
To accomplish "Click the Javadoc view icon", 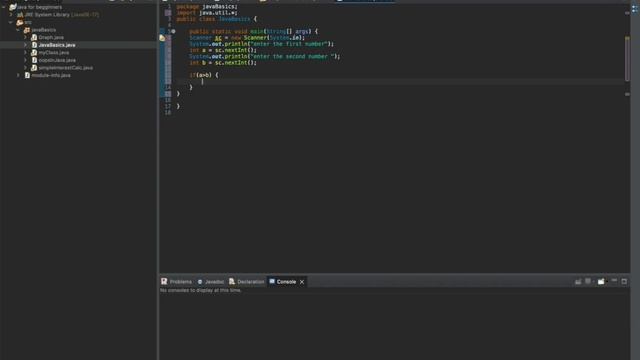I will tap(200, 282).
